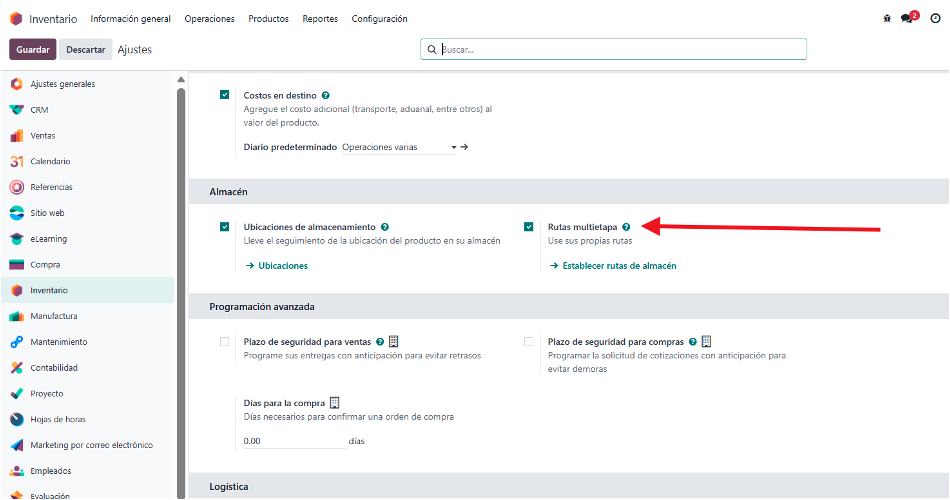
Task: Click the help icon beside Ubicaciones de almacenamiento
Action: coord(385,227)
